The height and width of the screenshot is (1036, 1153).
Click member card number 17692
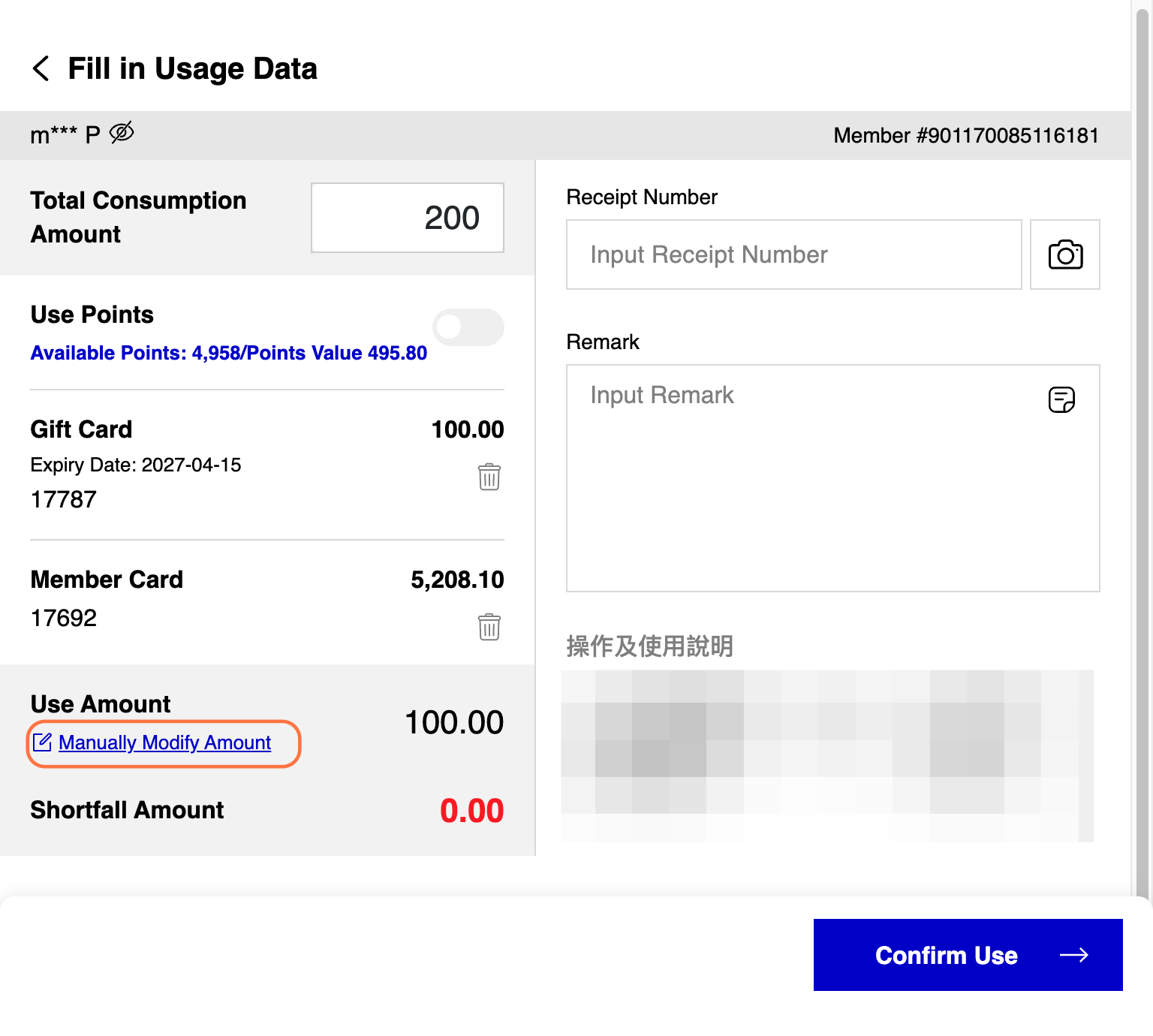point(64,618)
